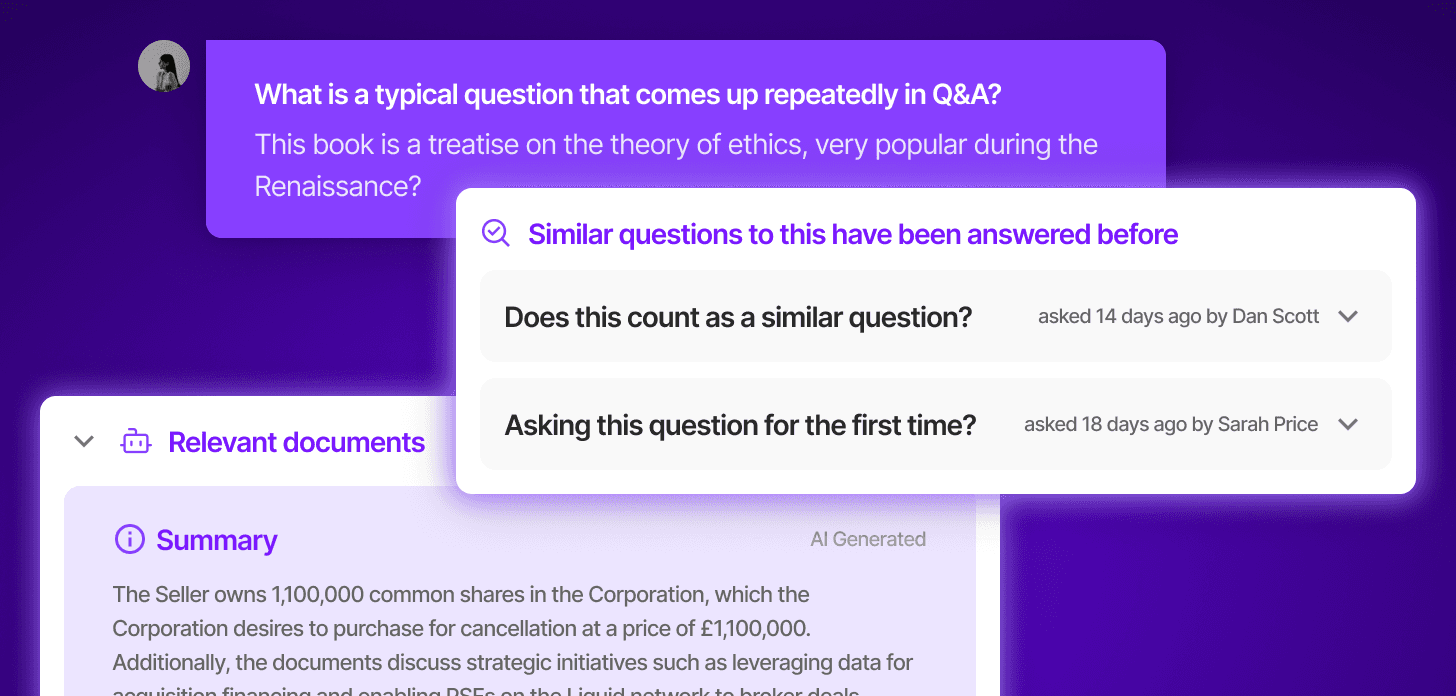Screen dimensions: 1456x696
Task: Click the robot icon beside Relevant documents
Action: tap(135, 441)
